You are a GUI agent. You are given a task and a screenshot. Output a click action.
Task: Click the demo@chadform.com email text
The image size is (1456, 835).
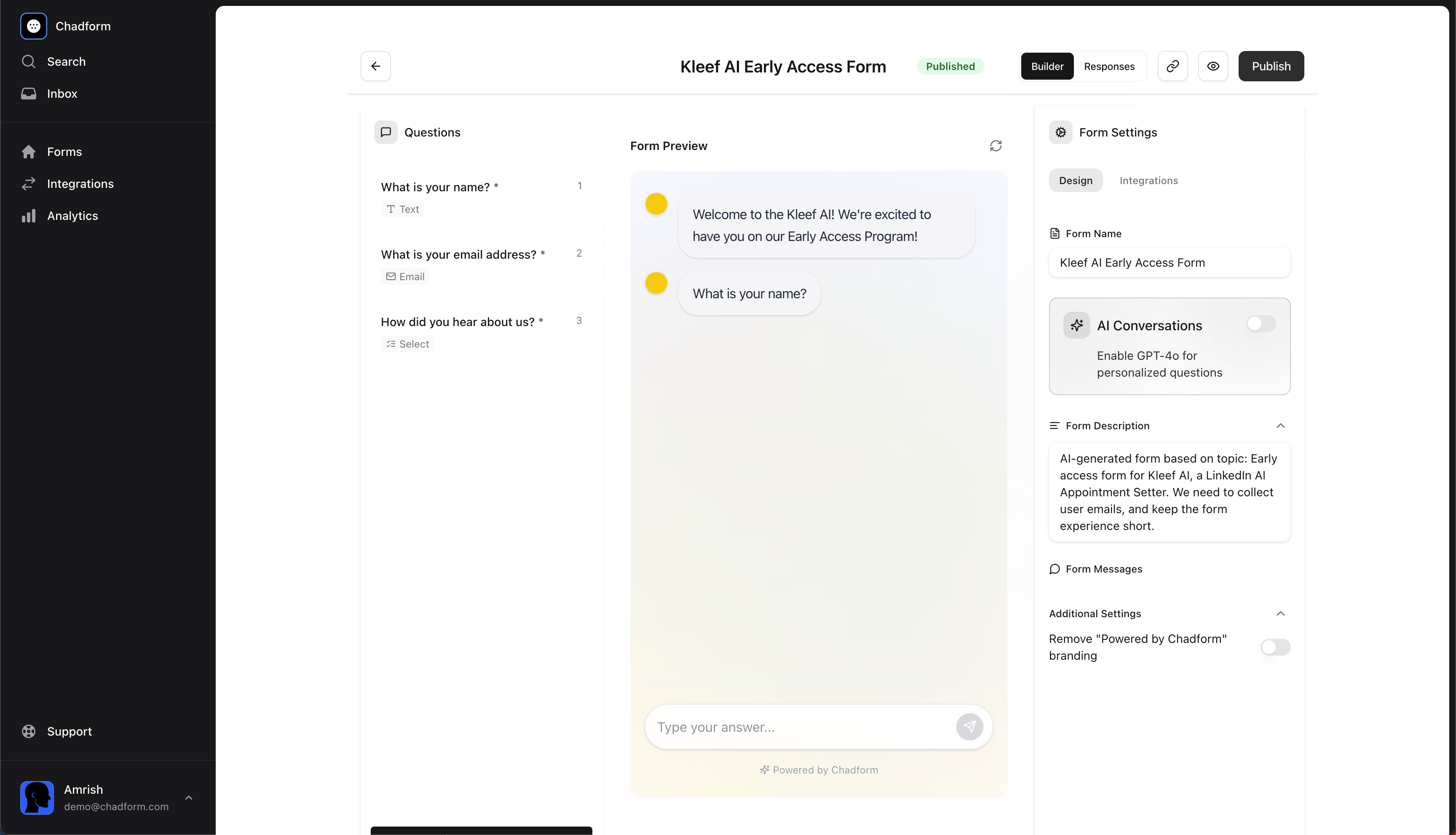point(116,806)
